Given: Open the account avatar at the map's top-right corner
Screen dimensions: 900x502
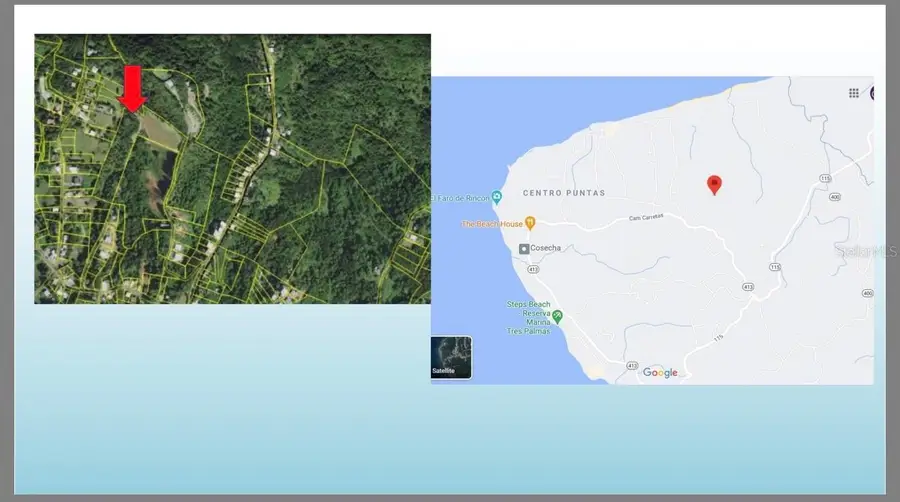Looking at the screenshot, I should pyautogui.click(x=871, y=93).
